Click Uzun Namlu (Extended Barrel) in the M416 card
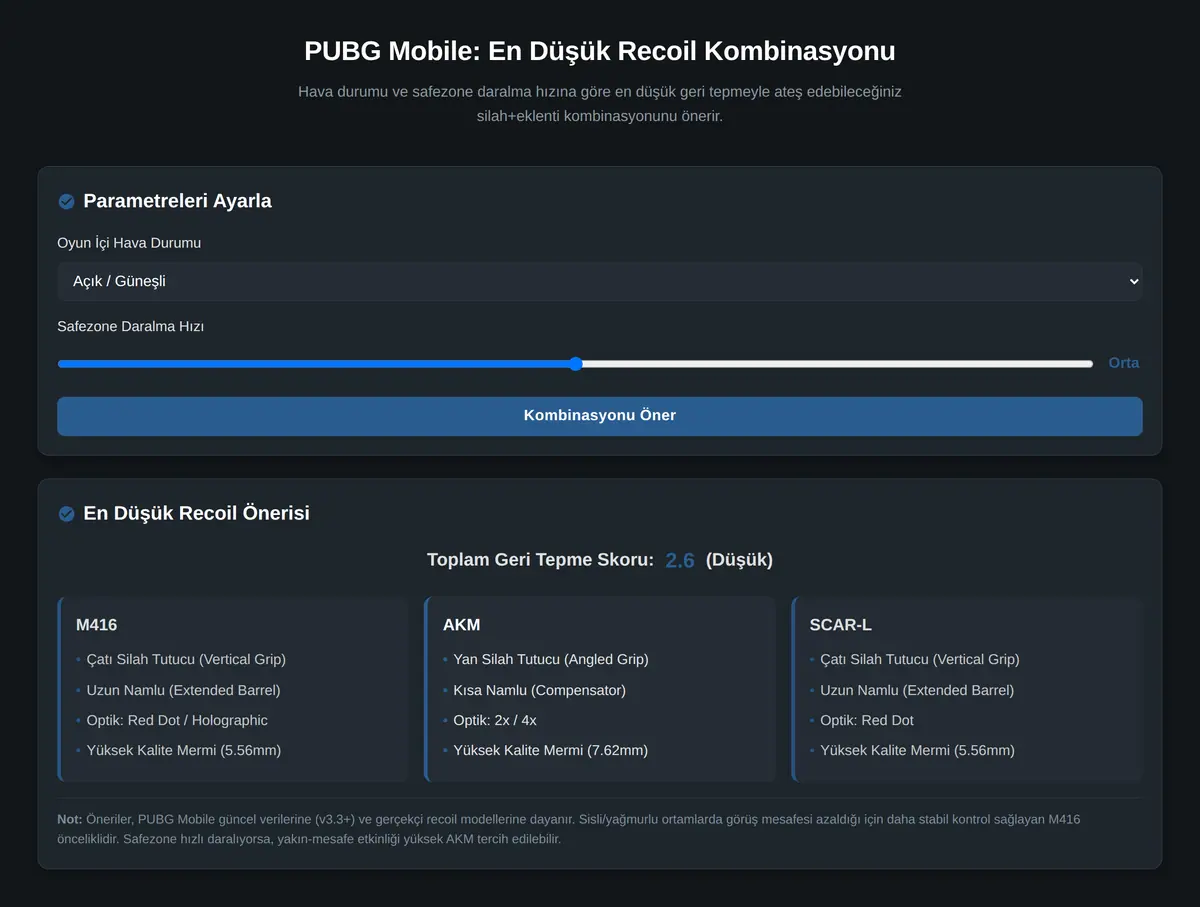1200x907 pixels. pos(183,690)
